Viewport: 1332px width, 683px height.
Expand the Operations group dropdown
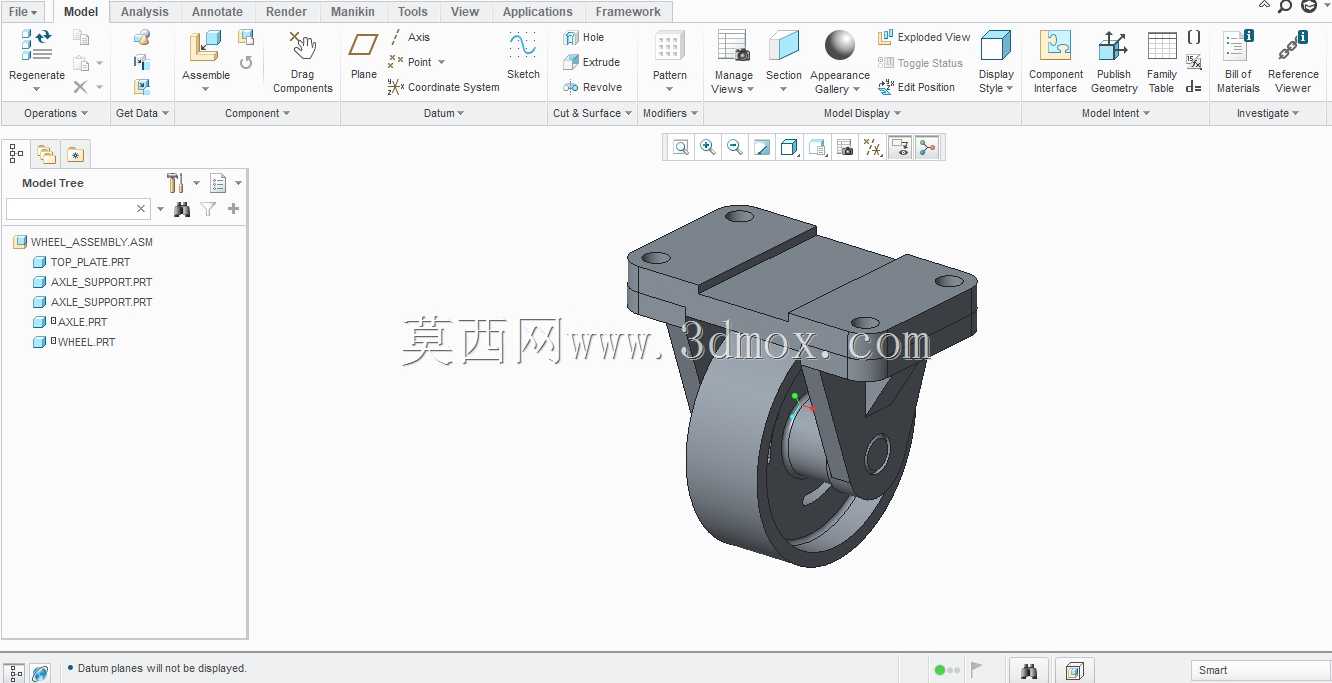56,113
